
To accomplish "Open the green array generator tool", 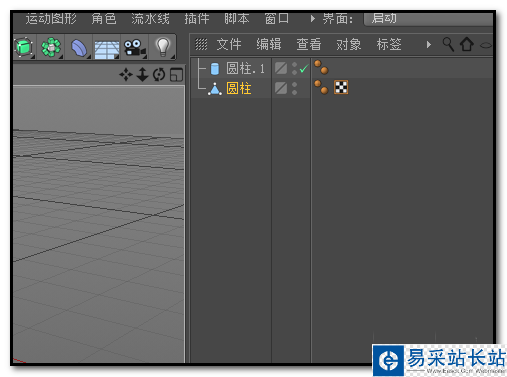I will 51,47.
